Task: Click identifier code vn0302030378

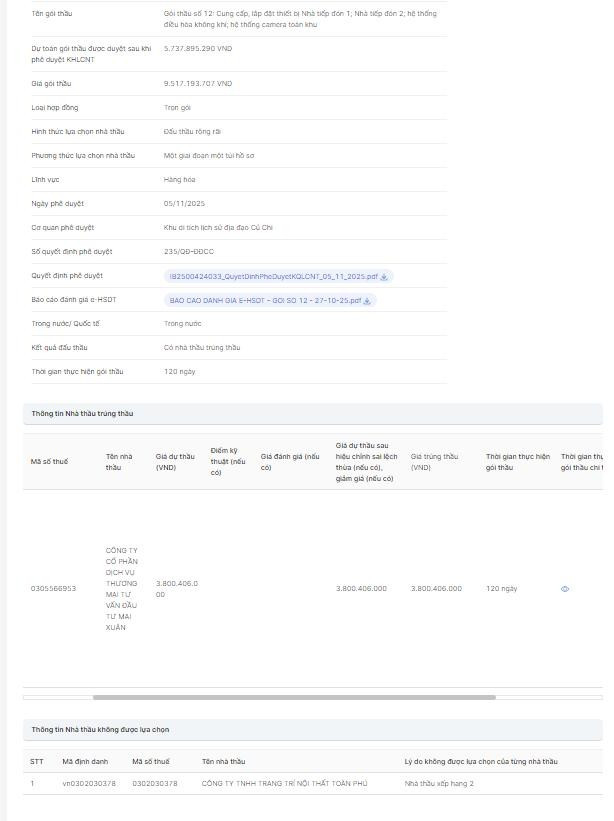Action: coord(89,783)
